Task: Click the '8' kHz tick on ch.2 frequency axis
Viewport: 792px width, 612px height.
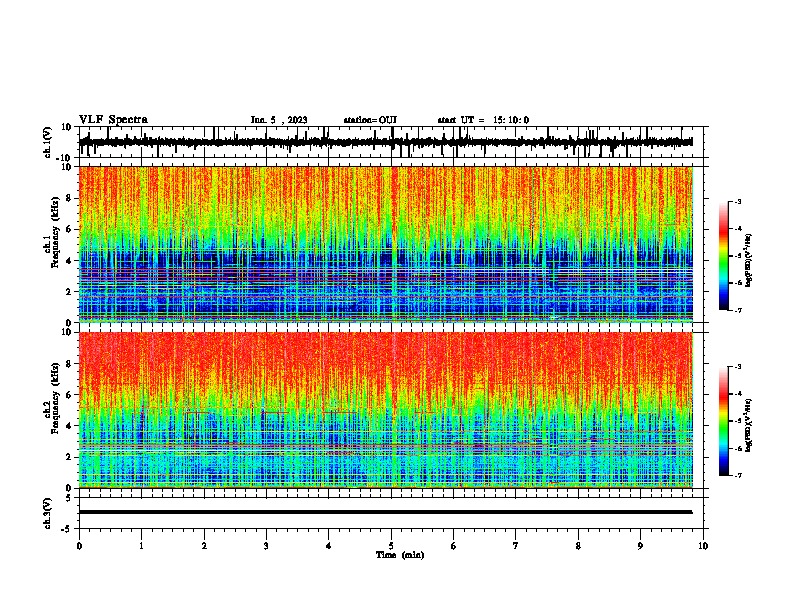Action: tap(69, 364)
